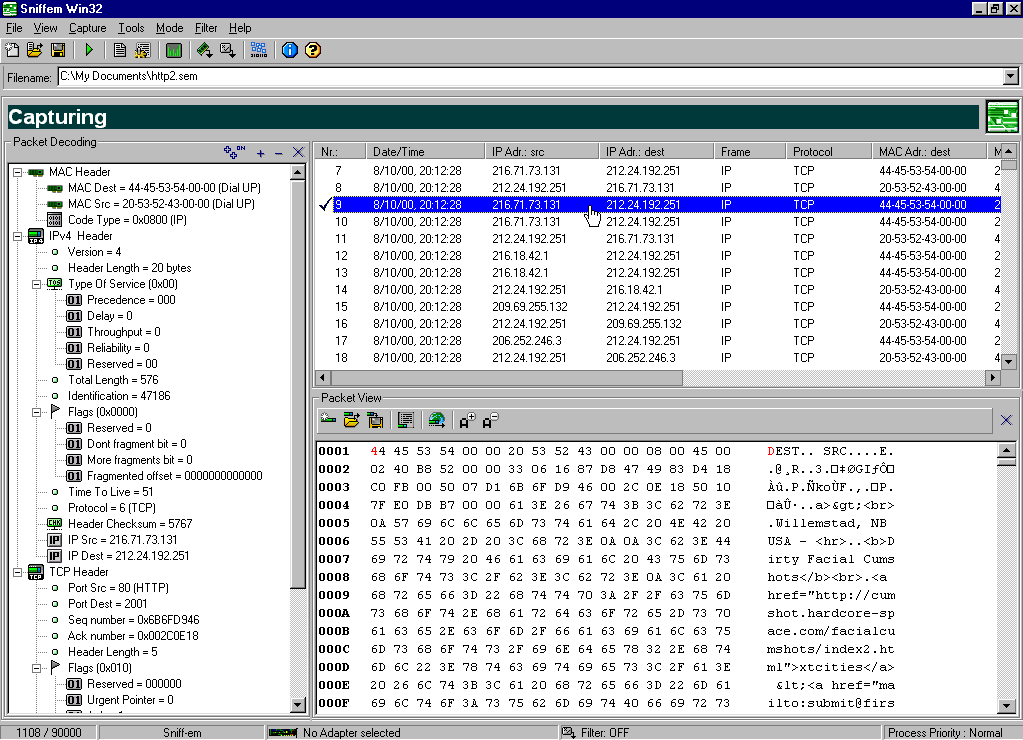Click the floppy disk save icon
The height and width of the screenshot is (740, 1023).
[x=58, y=50]
